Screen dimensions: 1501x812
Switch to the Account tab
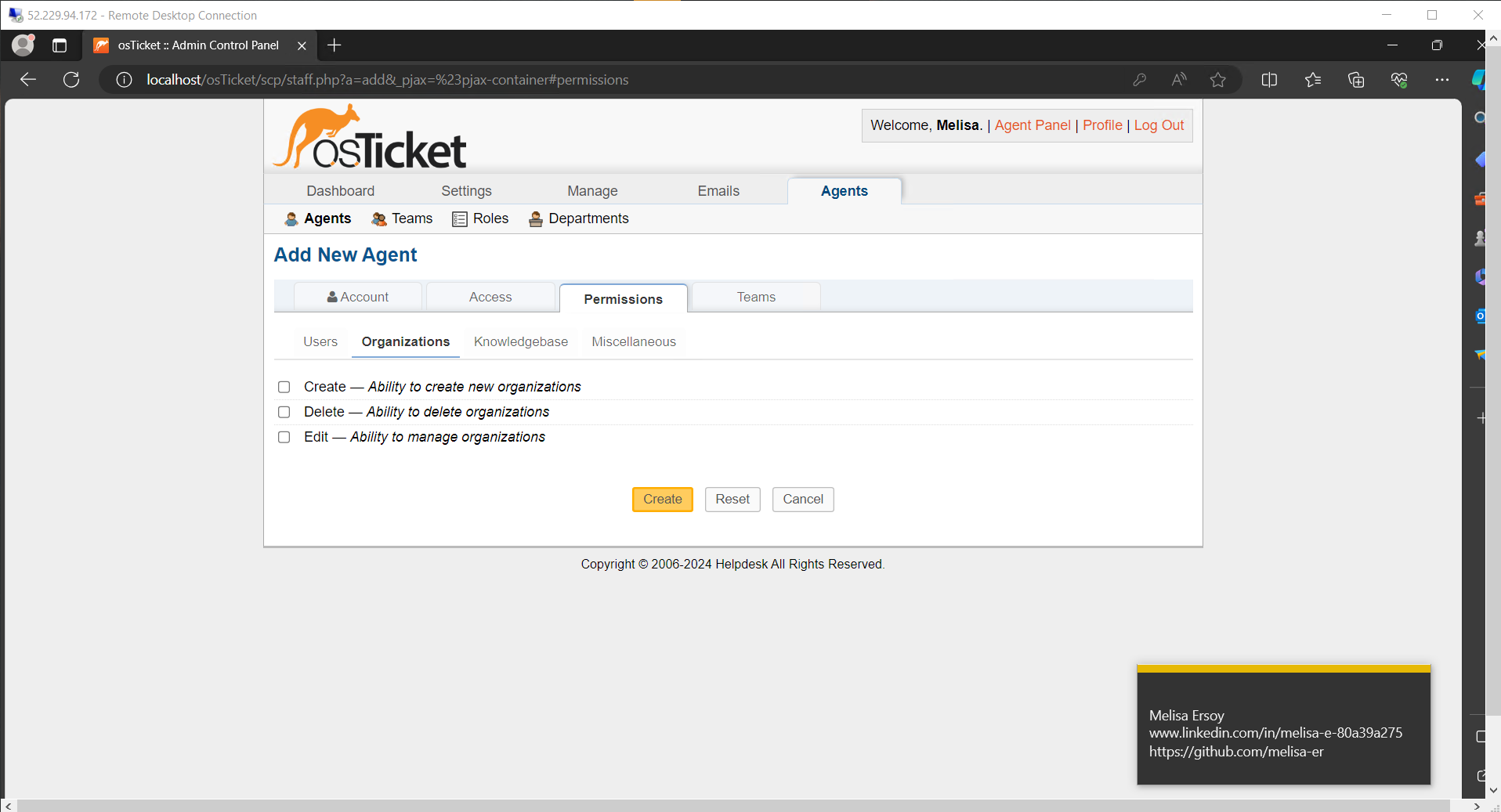point(358,298)
